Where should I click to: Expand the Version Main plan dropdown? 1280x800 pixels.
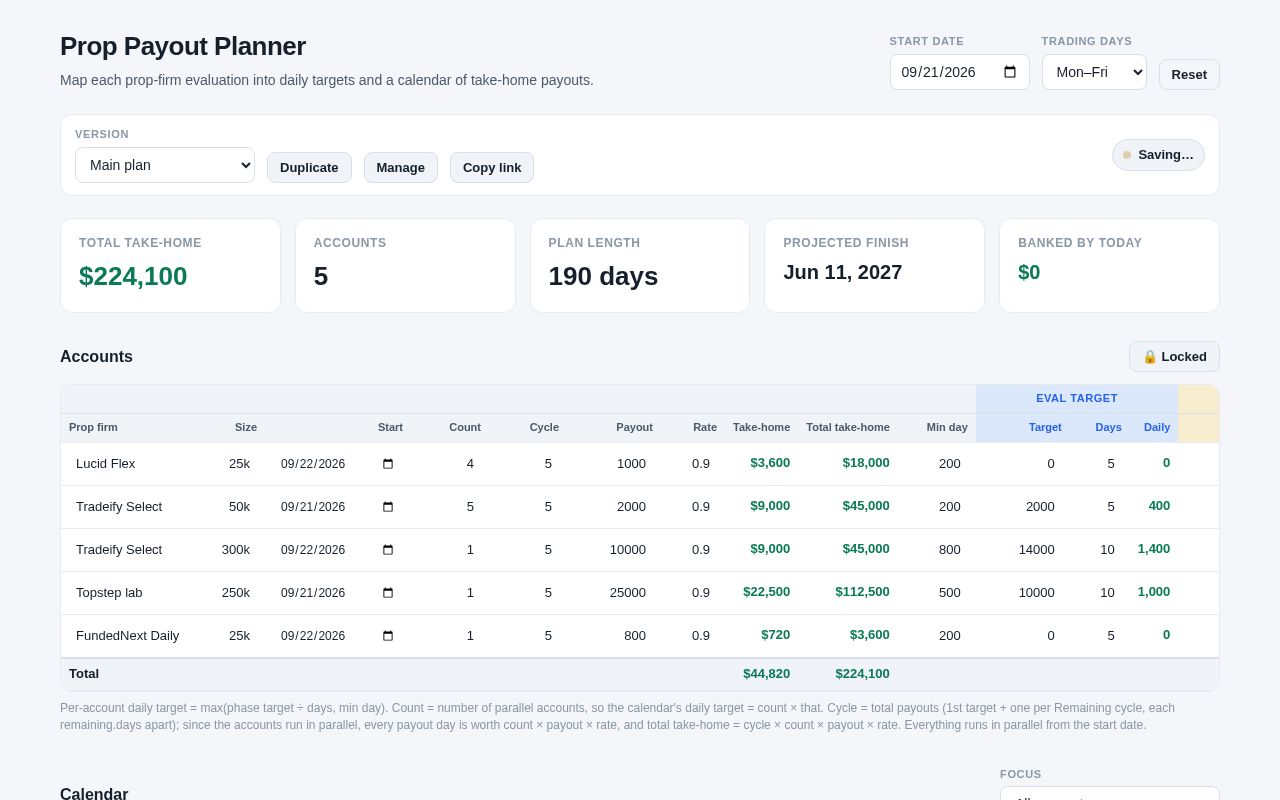pyautogui.click(x=165, y=165)
